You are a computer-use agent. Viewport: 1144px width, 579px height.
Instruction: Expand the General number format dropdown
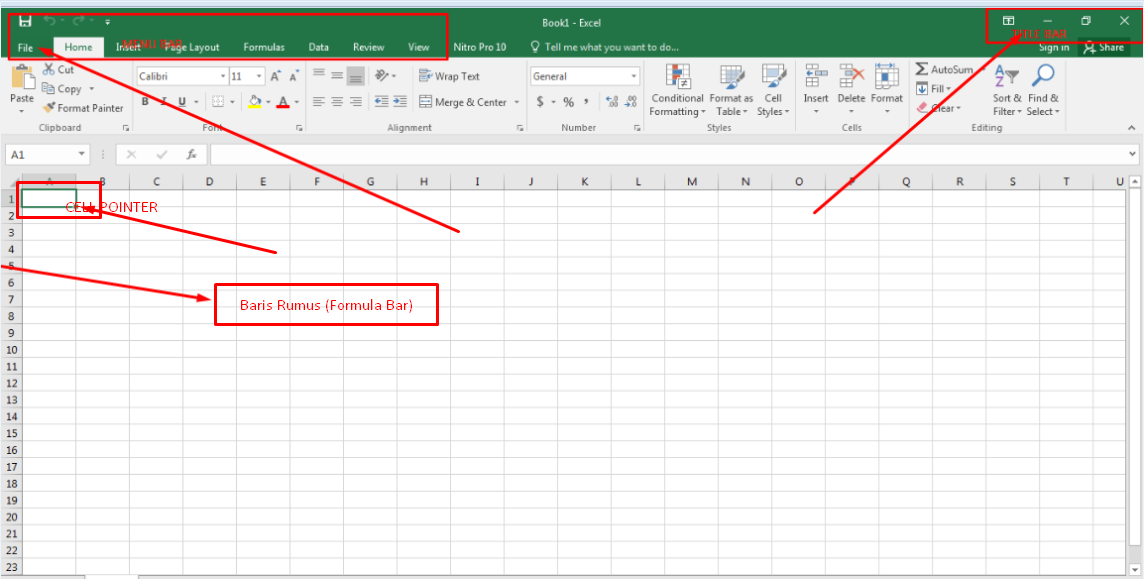point(633,76)
